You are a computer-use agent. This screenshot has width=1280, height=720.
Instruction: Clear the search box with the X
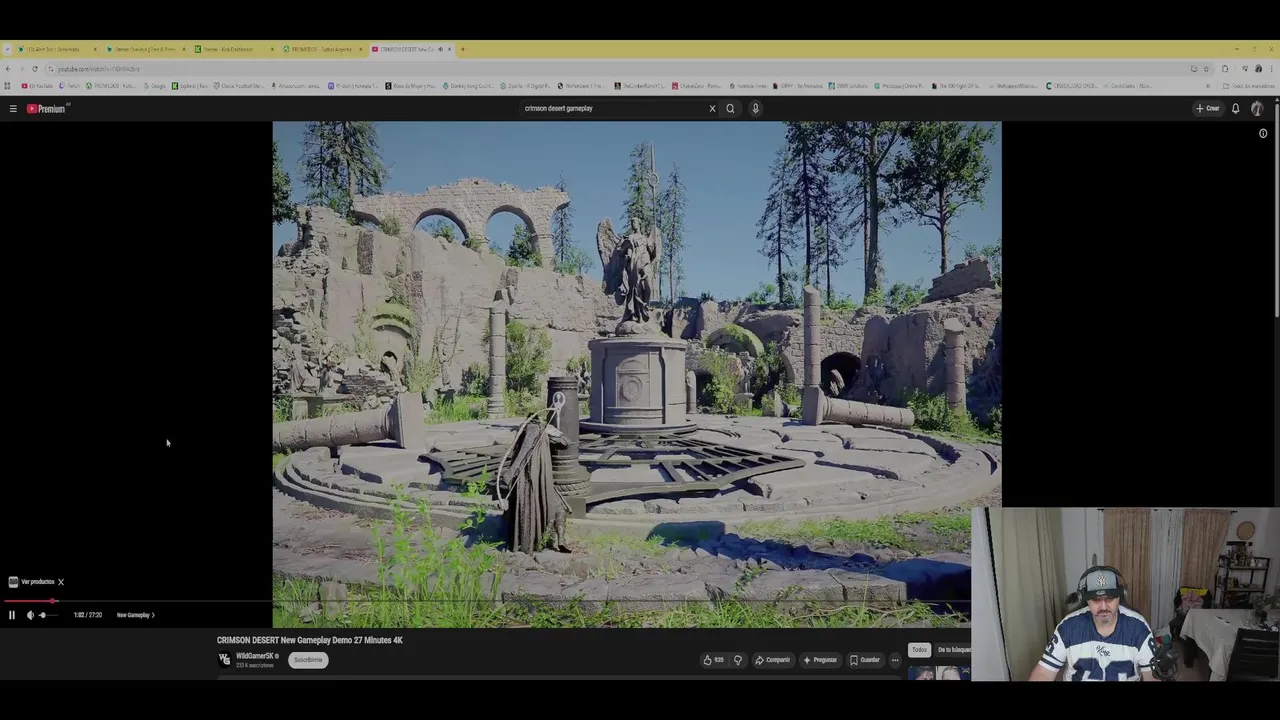click(x=712, y=108)
